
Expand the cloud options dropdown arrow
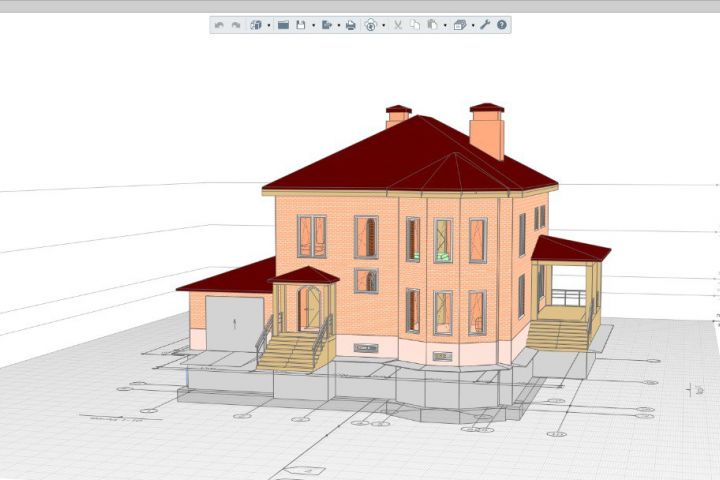(x=383, y=25)
